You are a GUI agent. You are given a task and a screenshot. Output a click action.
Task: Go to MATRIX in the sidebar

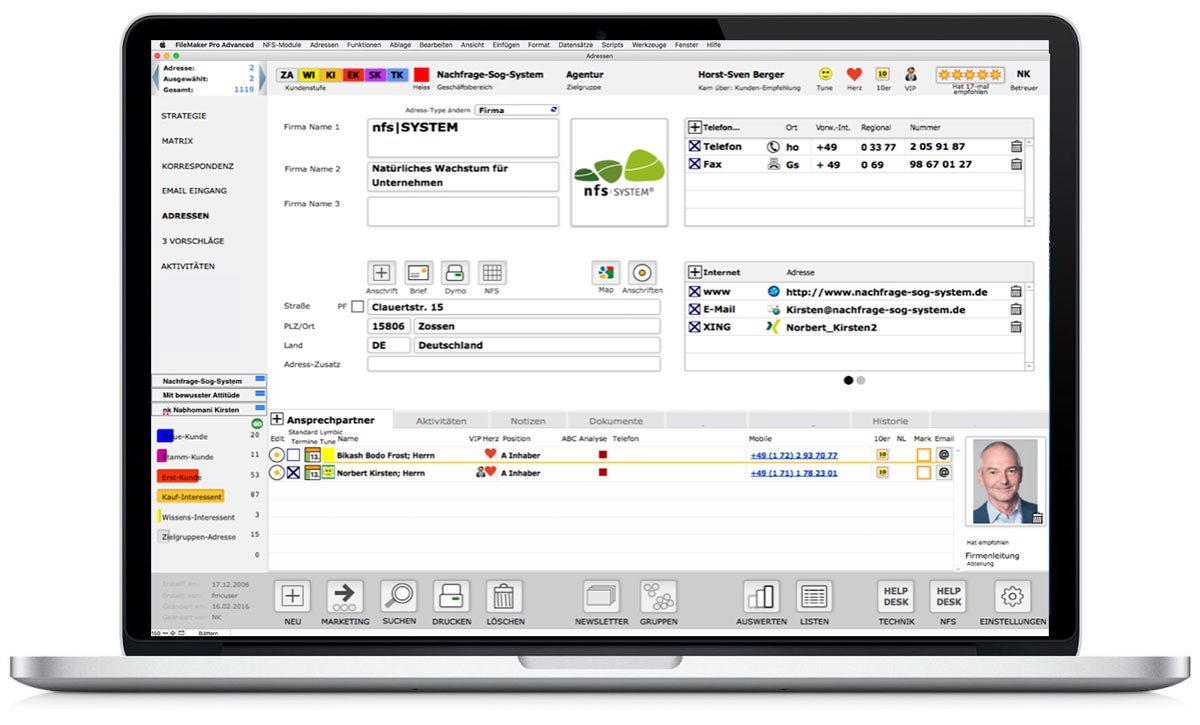[x=177, y=141]
